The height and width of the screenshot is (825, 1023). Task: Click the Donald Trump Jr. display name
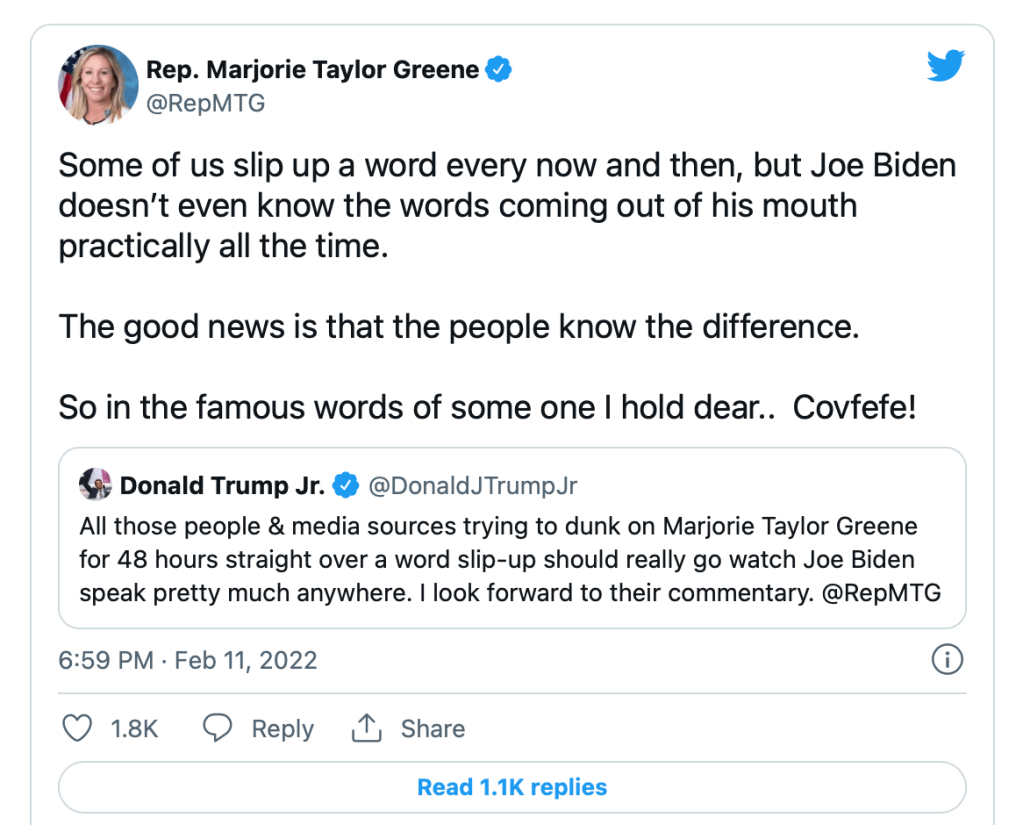point(222,487)
